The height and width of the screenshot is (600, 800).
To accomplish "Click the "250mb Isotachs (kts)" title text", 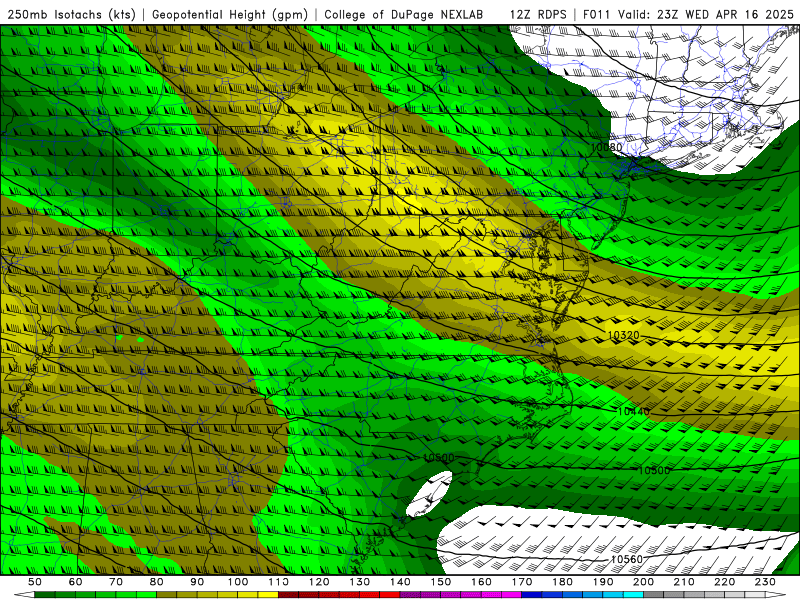I will 72,14.
